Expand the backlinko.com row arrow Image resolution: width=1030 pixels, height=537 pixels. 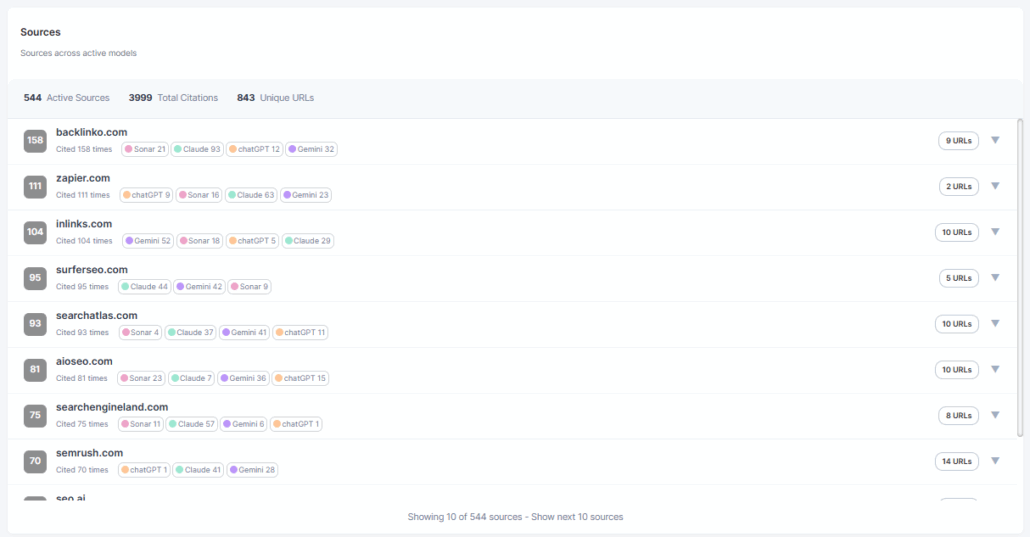995,140
